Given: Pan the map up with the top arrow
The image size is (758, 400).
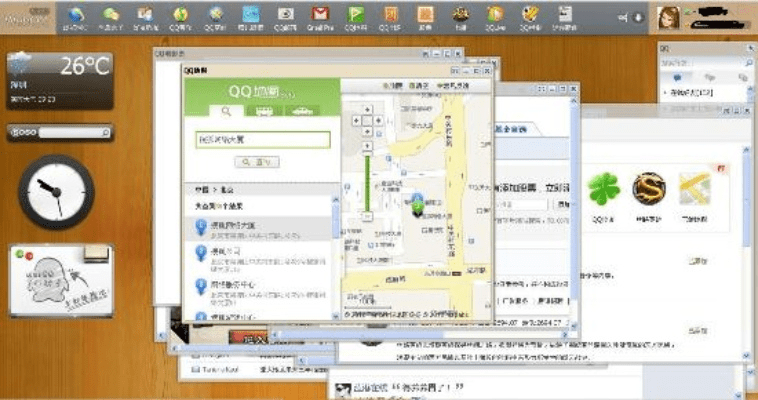Looking at the screenshot, I should tap(367, 110).
